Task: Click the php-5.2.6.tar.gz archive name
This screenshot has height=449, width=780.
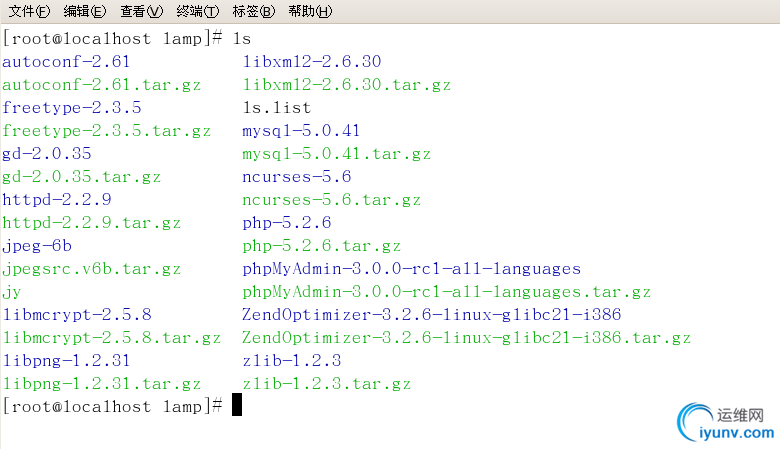Action: pos(321,246)
